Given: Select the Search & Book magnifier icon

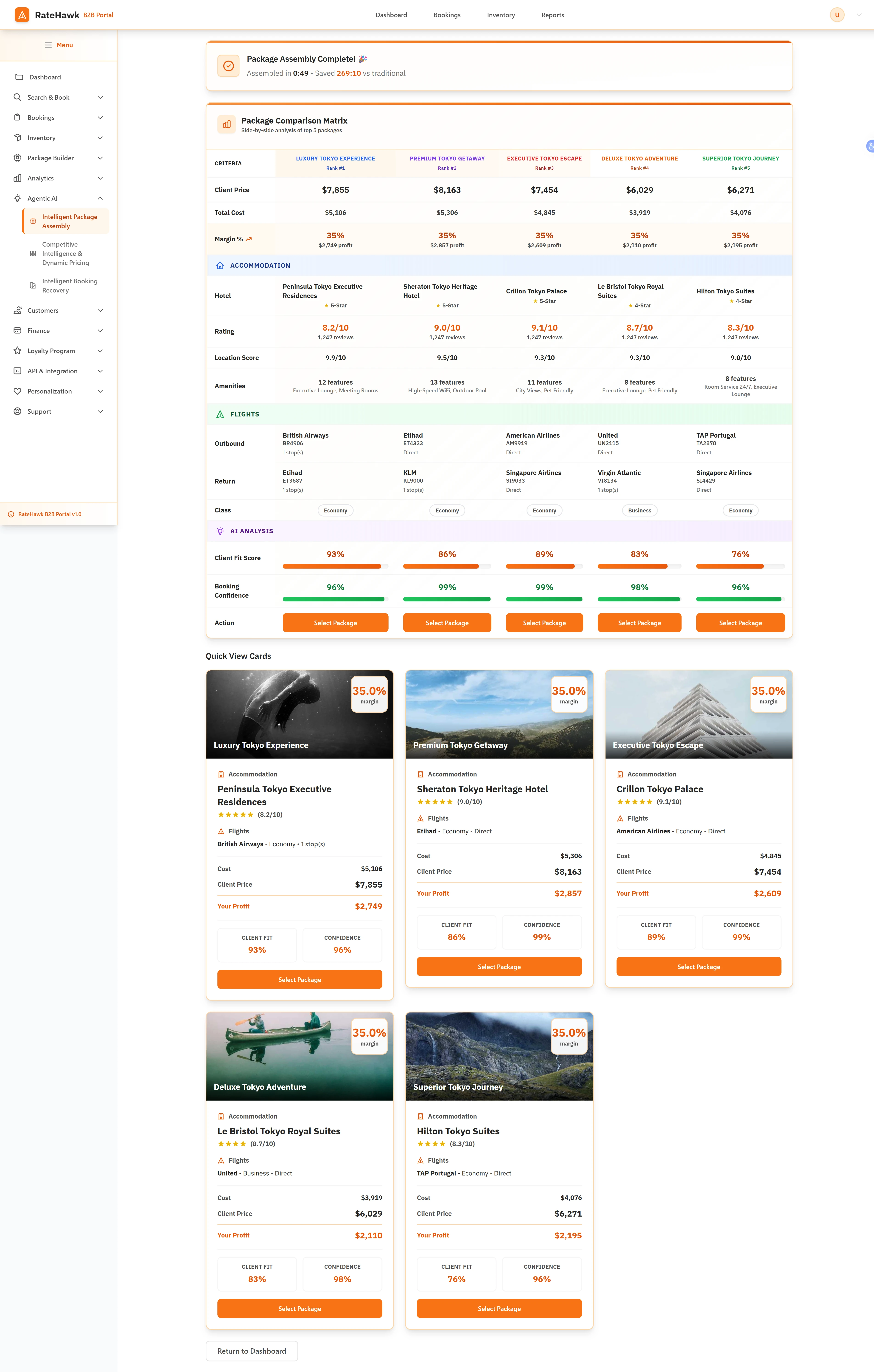Looking at the screenshot, I should tap(18, 97).
